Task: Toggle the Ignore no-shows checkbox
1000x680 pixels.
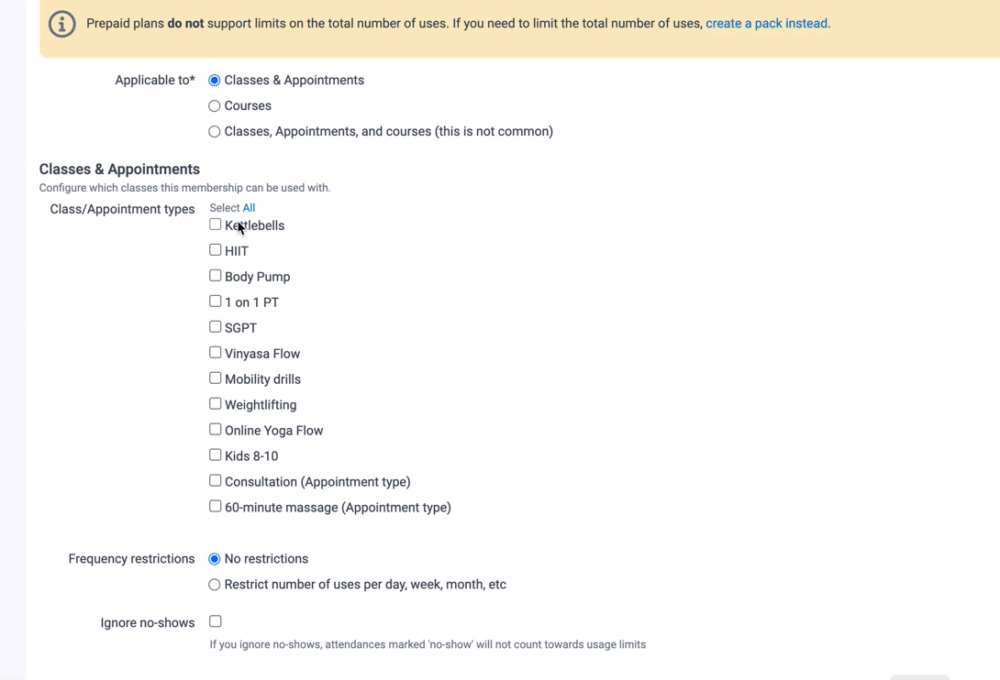Action: point(215,622)
